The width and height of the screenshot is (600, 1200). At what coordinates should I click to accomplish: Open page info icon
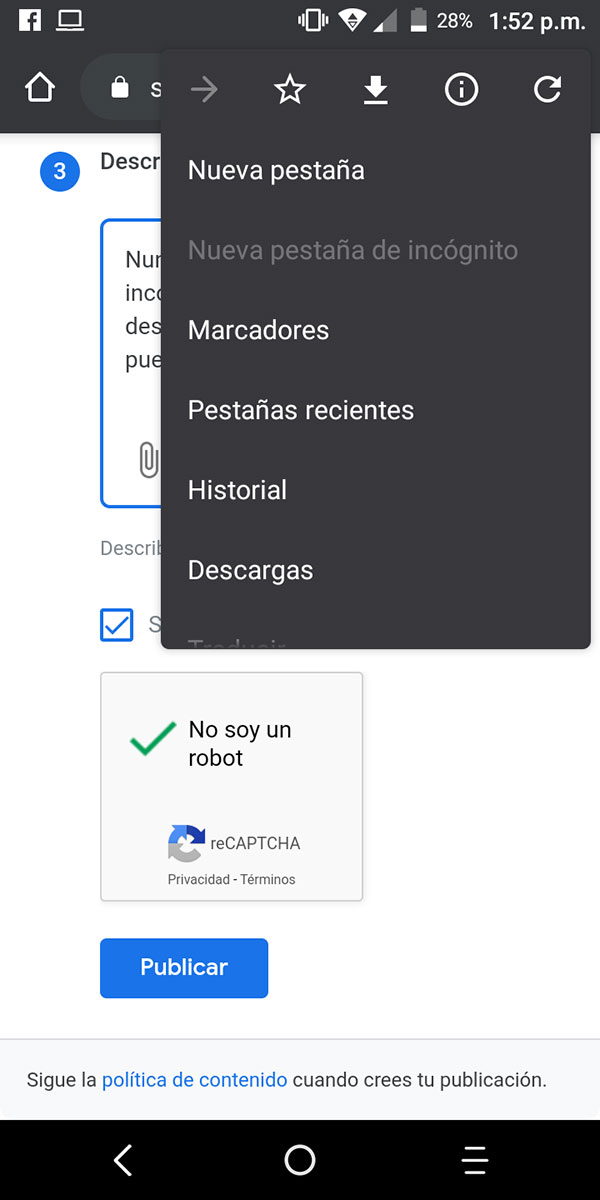461,91
